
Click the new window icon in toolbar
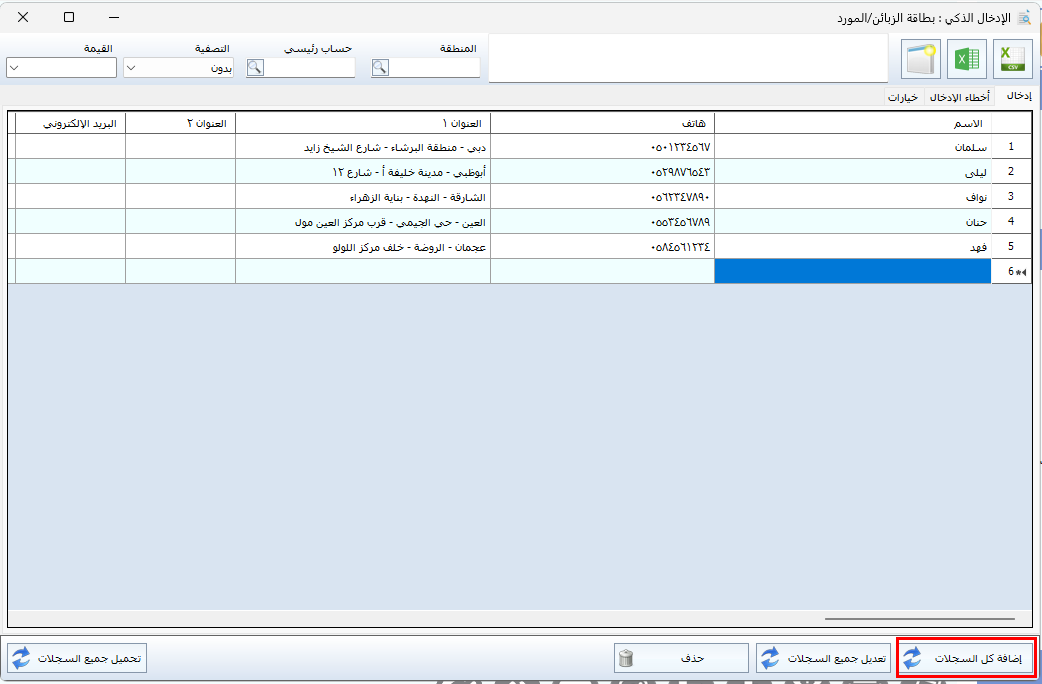coord(921,59)
